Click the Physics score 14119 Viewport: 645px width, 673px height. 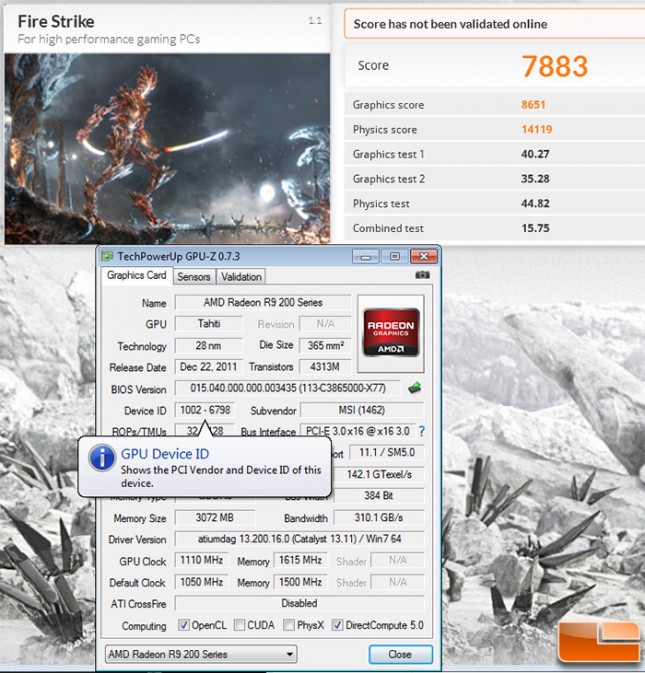[537, 130]
